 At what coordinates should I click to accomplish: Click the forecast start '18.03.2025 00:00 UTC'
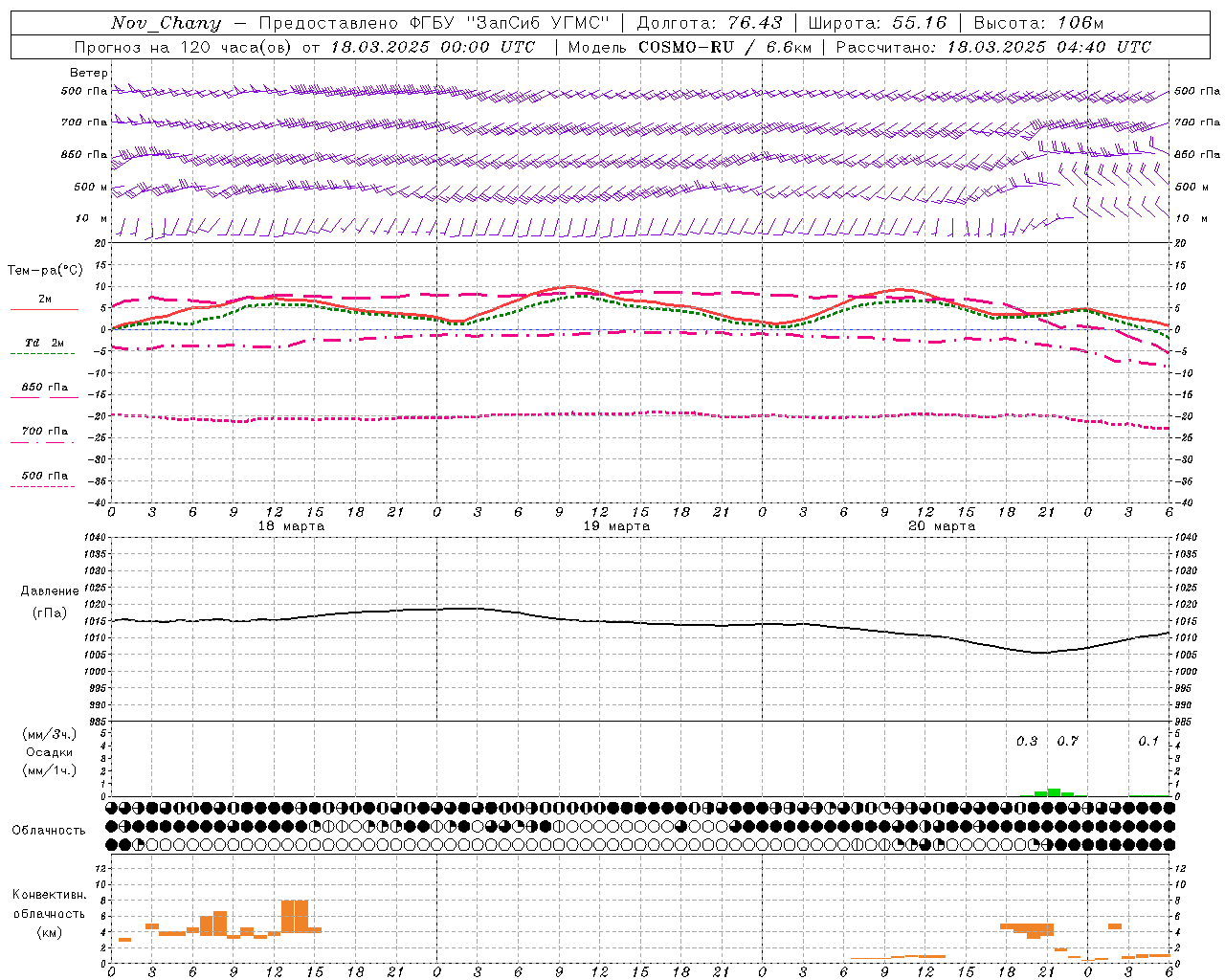click(433, 47)
